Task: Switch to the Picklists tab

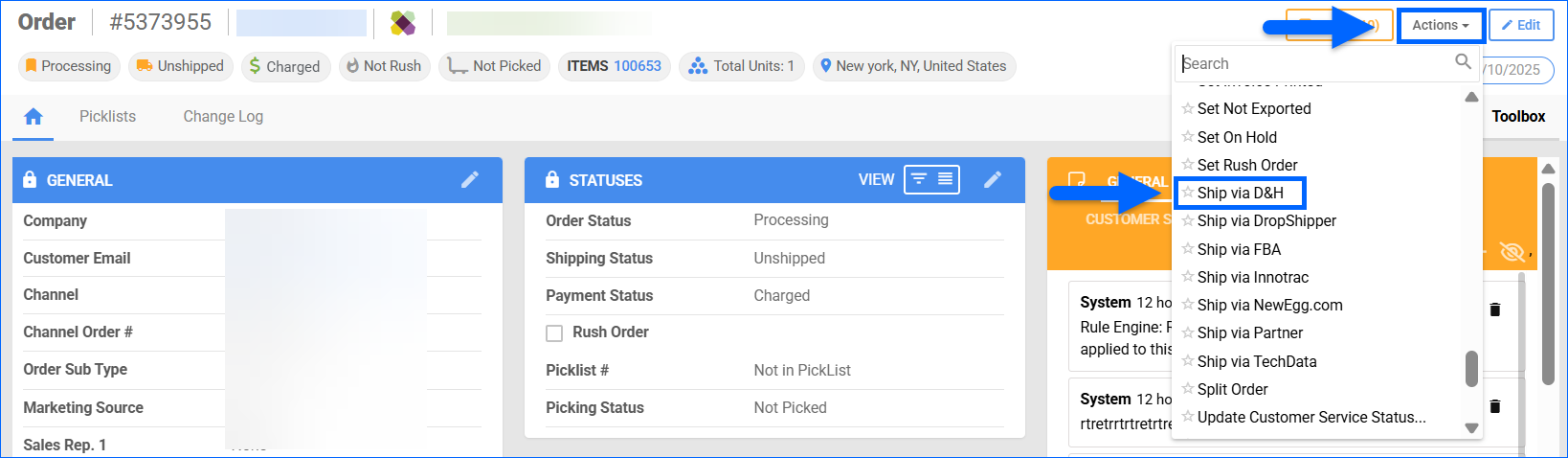Action: coord(107,116)
